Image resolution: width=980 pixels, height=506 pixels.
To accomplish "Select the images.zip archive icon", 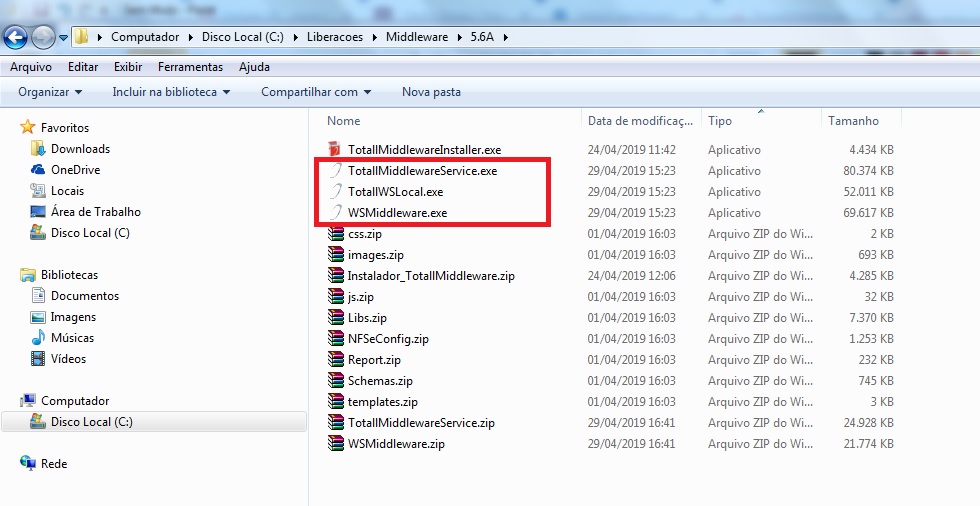I will pos(336,254).
